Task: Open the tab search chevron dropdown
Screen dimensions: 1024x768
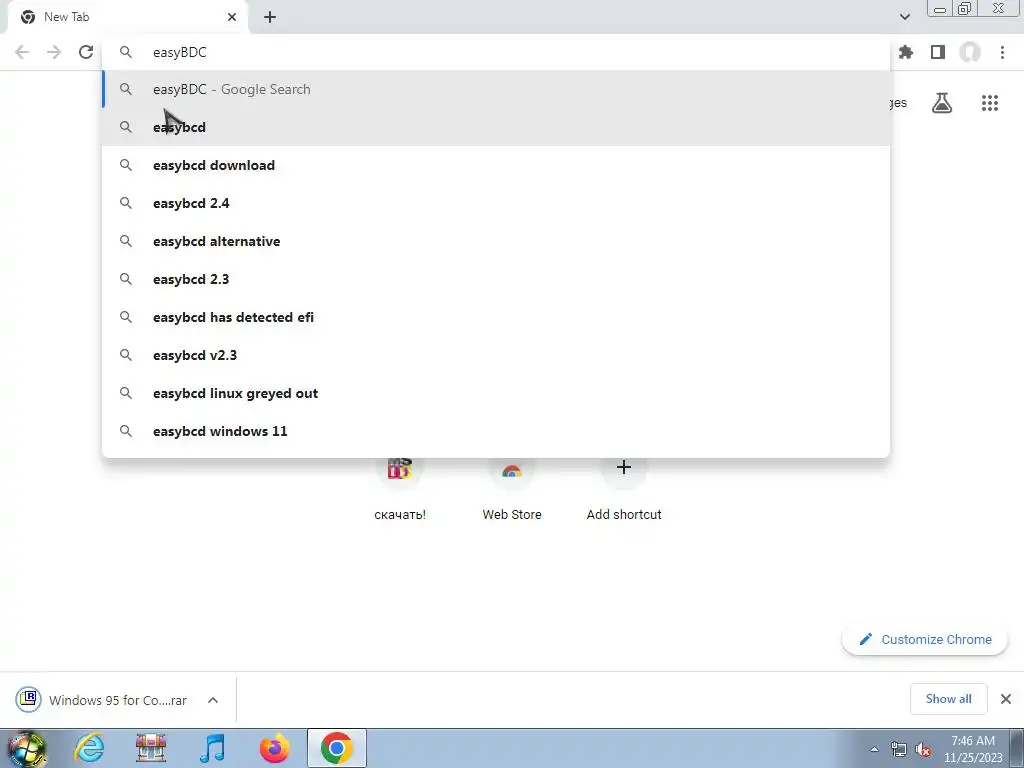Action: tap(904, 17)
